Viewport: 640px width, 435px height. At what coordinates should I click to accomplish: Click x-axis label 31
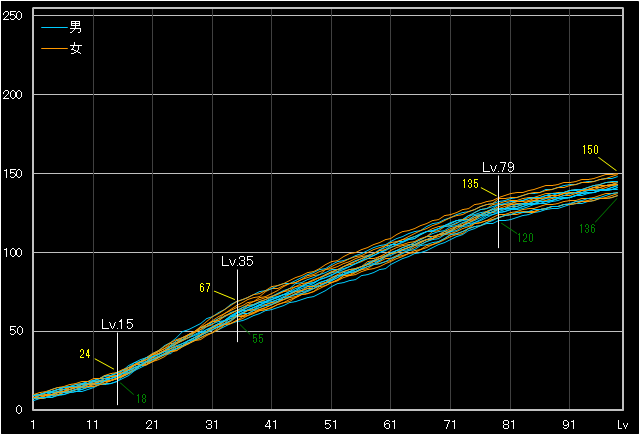(x=212, y=425)
